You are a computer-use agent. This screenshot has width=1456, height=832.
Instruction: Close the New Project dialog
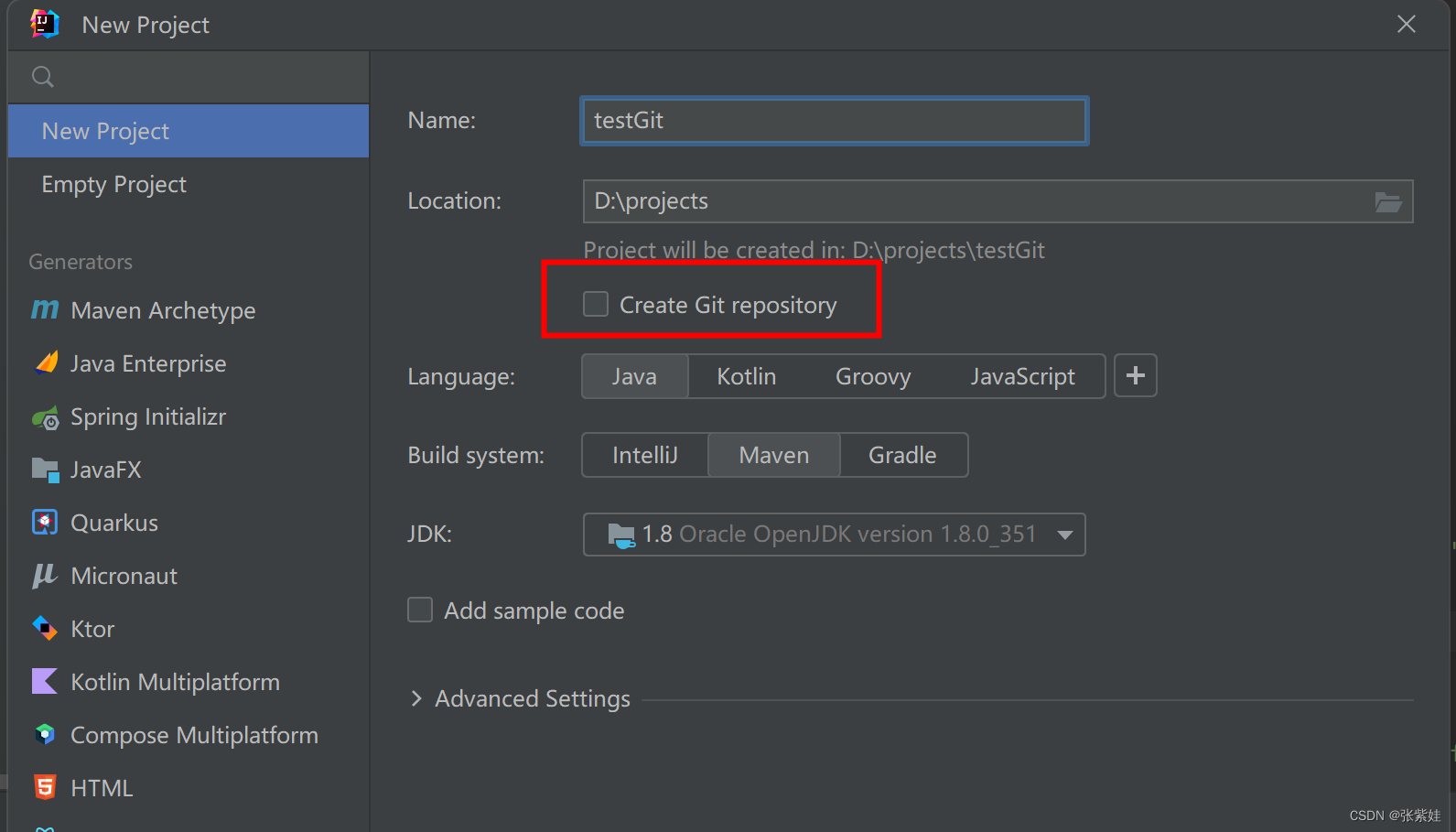[1407, 25]
